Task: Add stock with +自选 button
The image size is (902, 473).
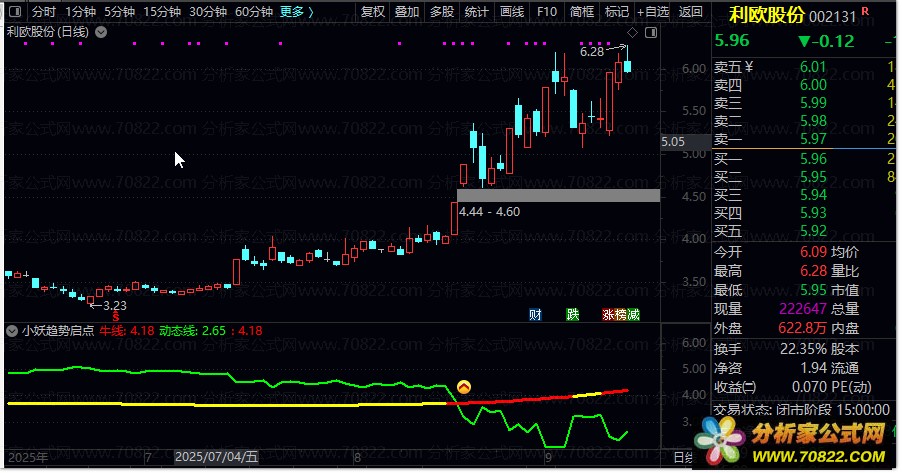Action: pos(653,12)
